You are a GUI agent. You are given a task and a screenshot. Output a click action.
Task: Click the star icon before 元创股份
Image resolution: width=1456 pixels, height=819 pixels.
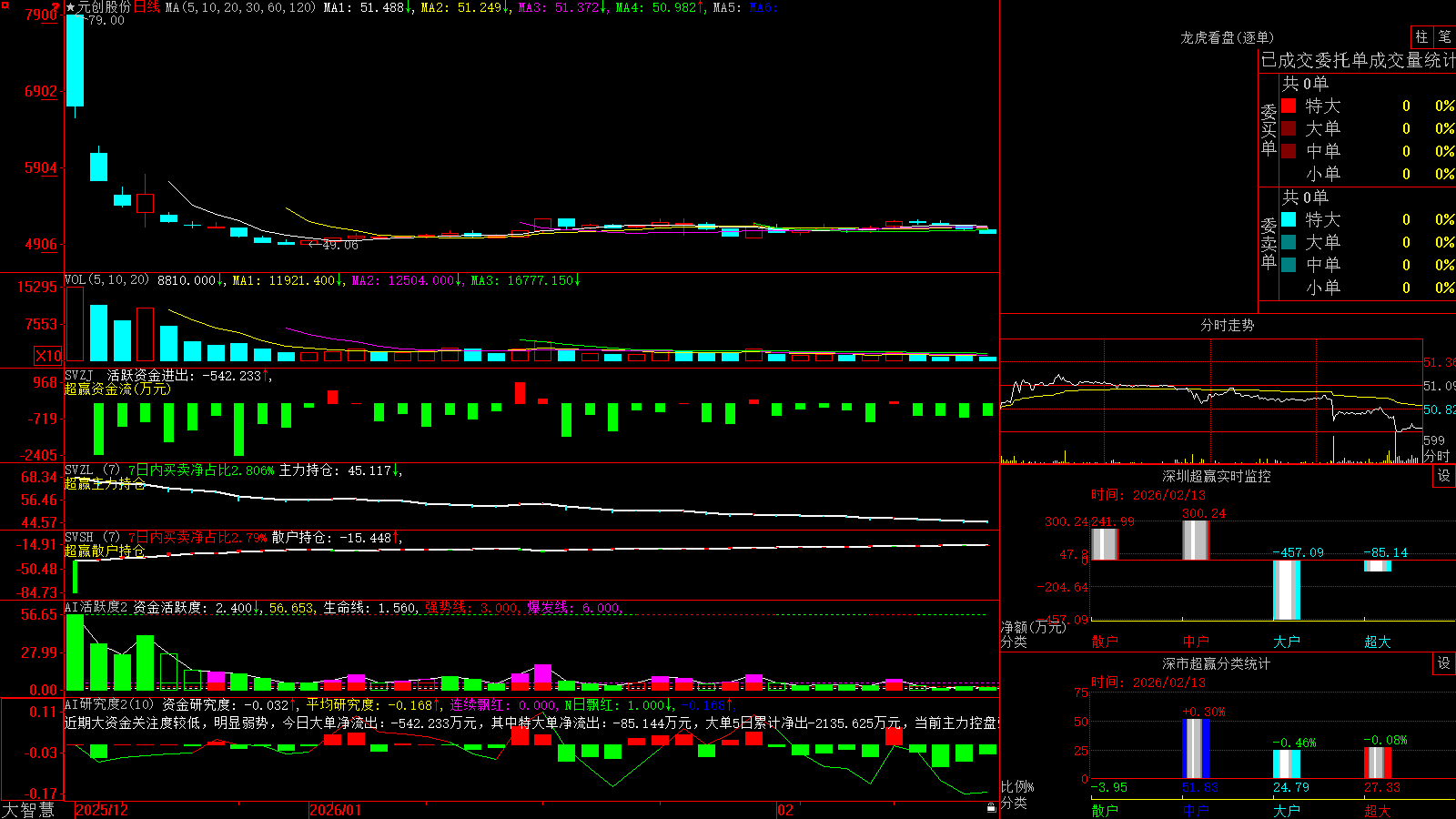tap(70, 7)
